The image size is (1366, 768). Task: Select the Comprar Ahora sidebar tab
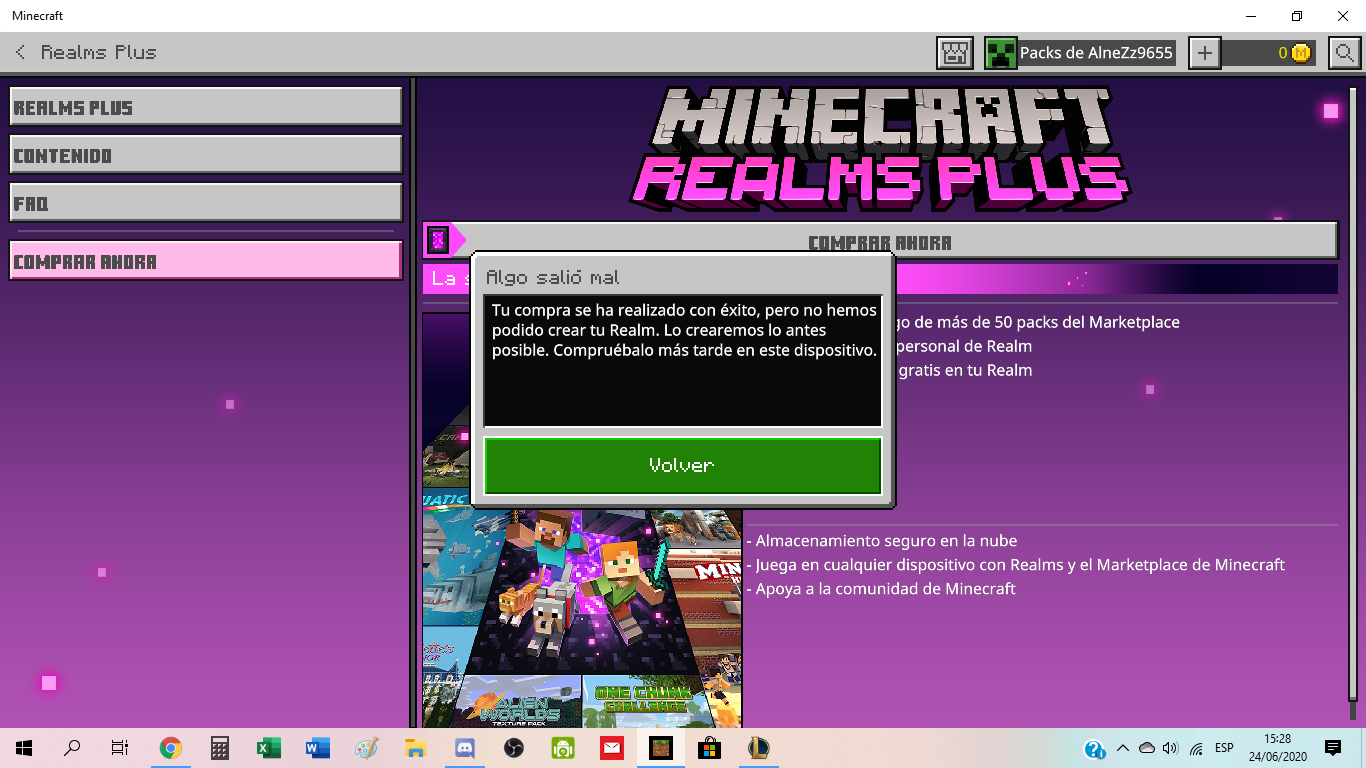pos(206,261)
